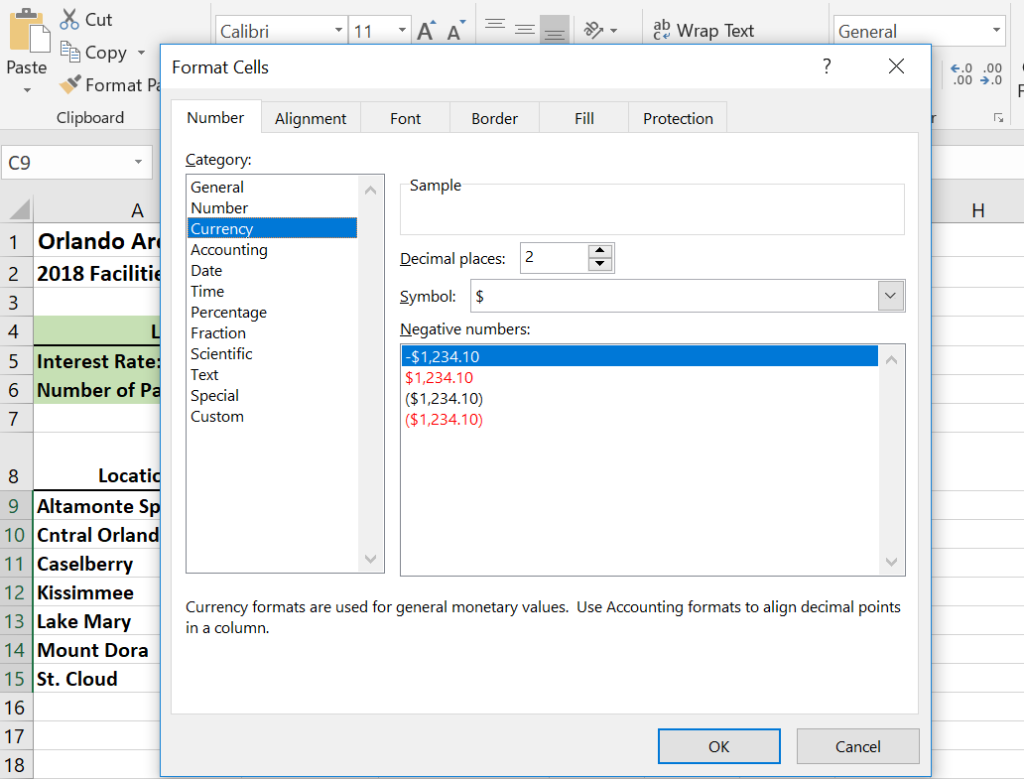Image resolution: width=1024 pixels, height=779 pixels.
Task: Click the Decrease Font Size icon
Action: (456, 30)
